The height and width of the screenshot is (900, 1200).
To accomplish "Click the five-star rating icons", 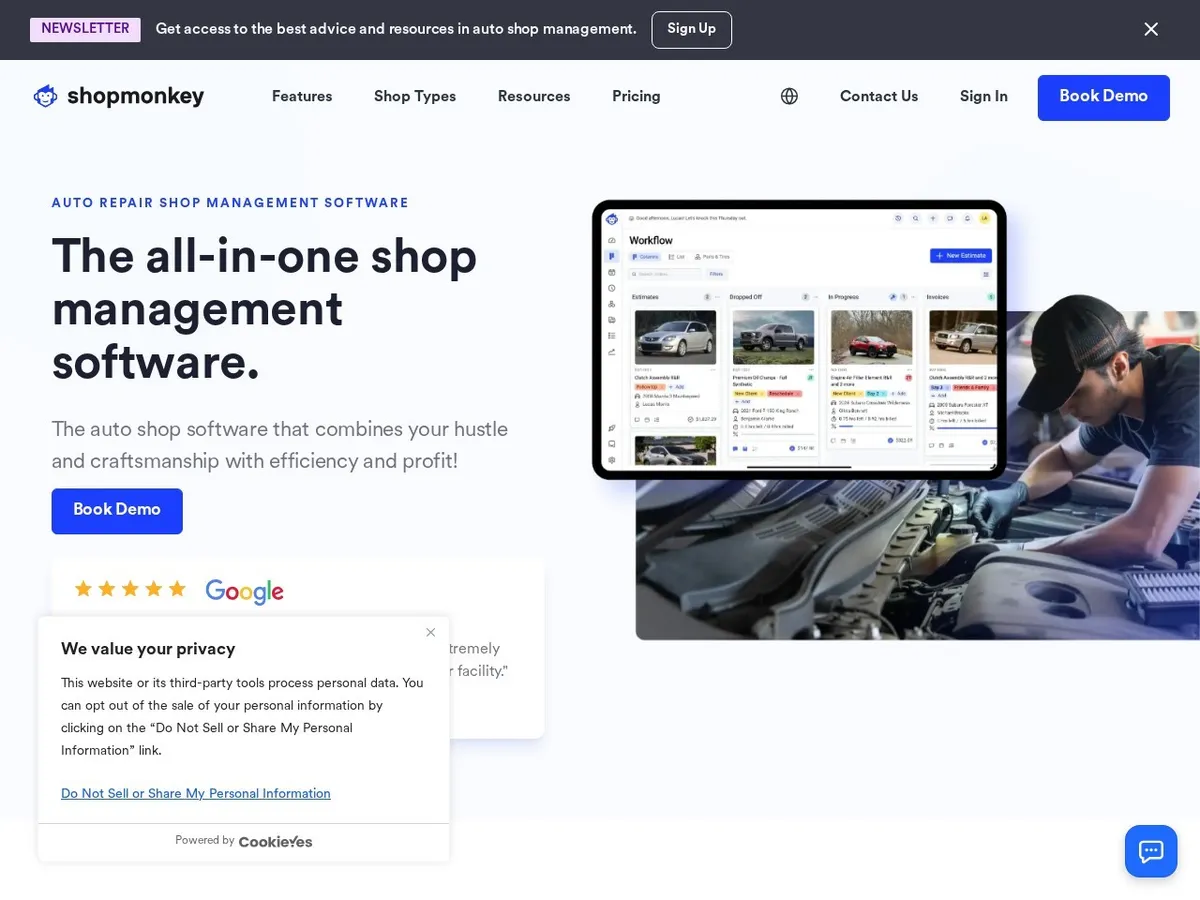I will click(x=130, y=589).
